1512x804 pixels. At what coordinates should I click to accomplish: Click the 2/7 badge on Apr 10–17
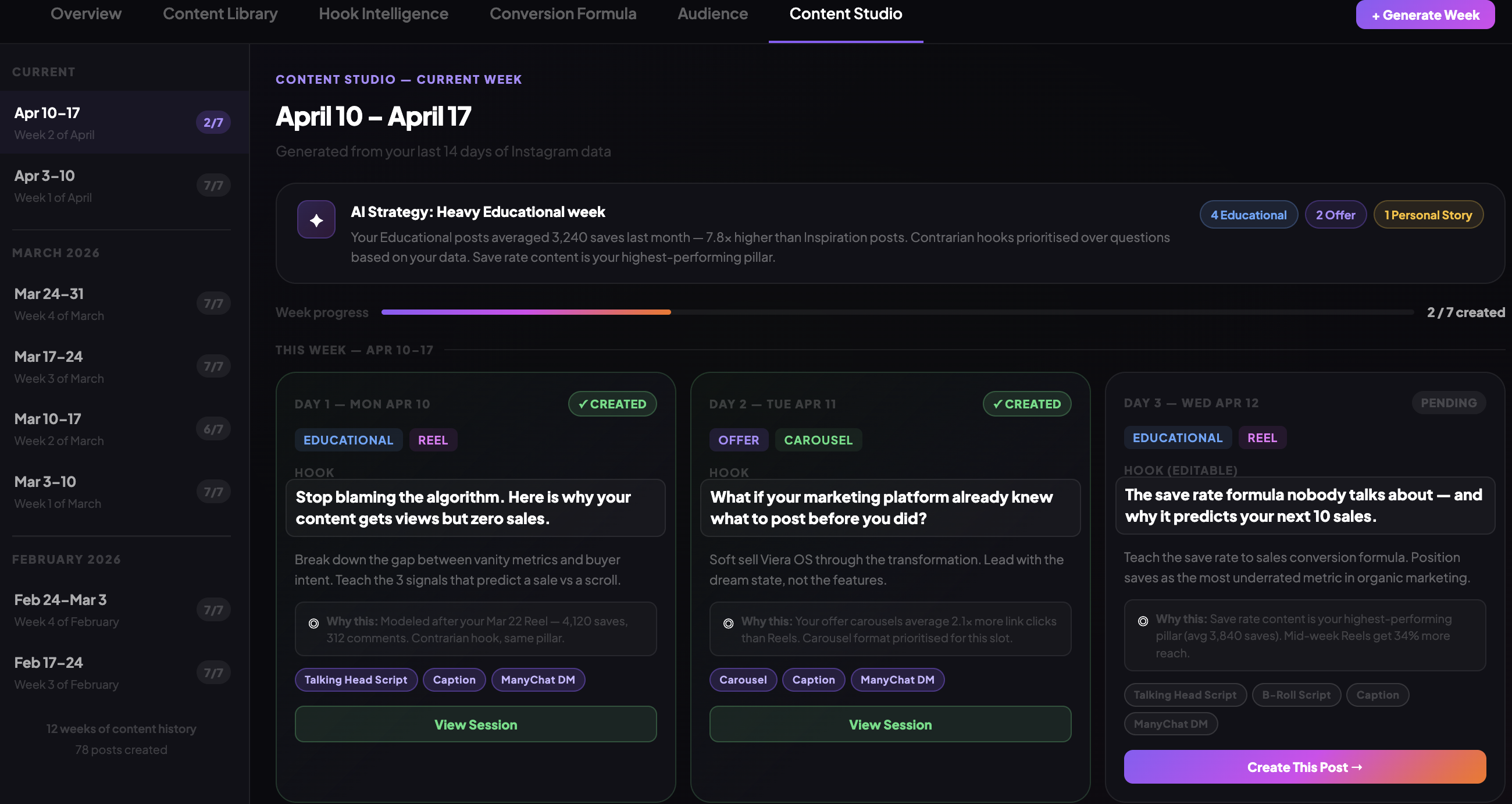213,122
